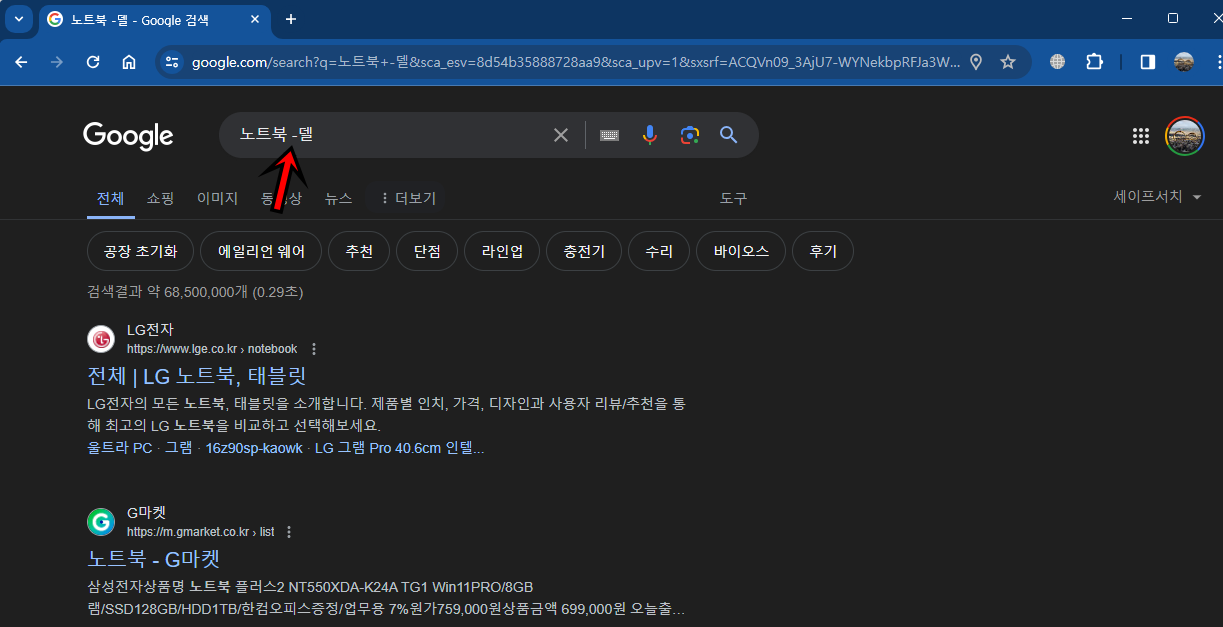1223x627 pixels.
Task: Open the 세이프서치 dropdown
Action: (1158, 197)
